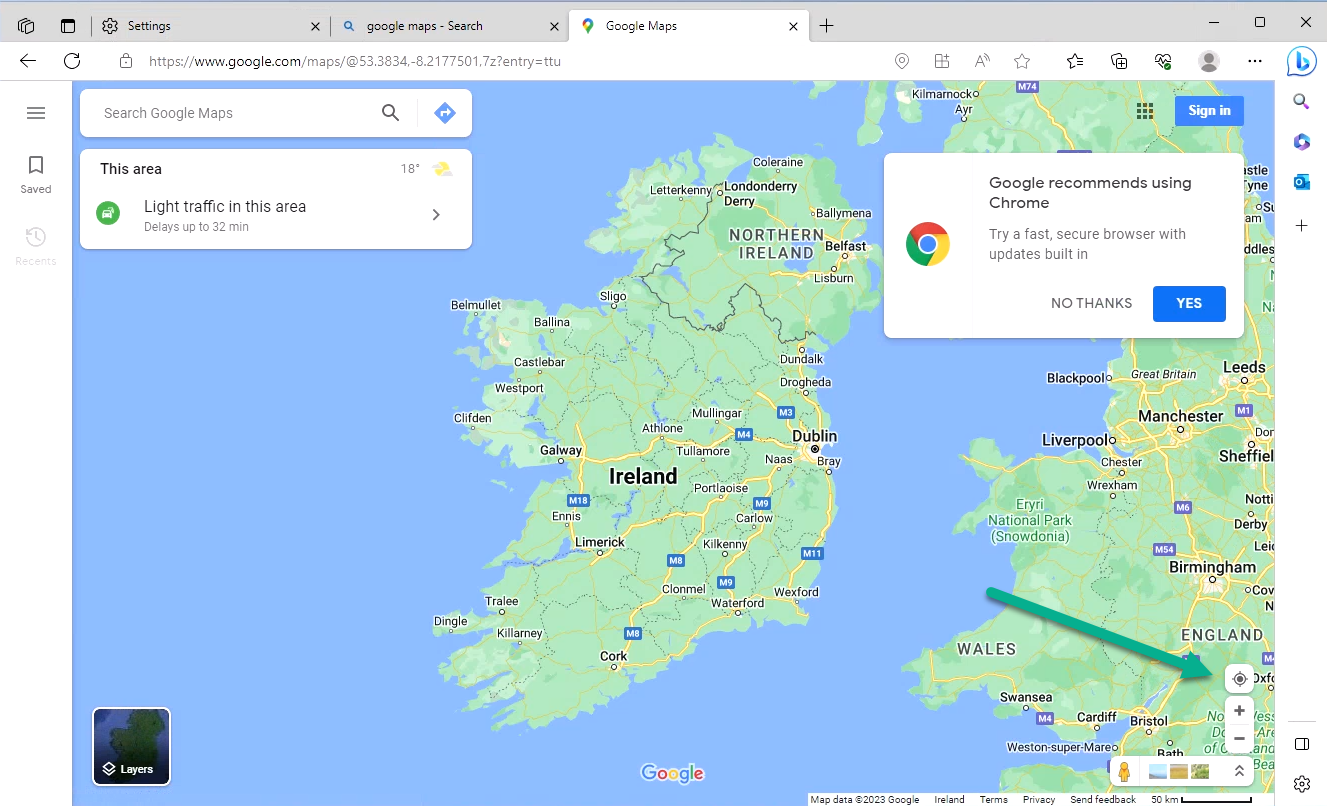Add this page to favorites with the star

click(x=1022, y=61)
